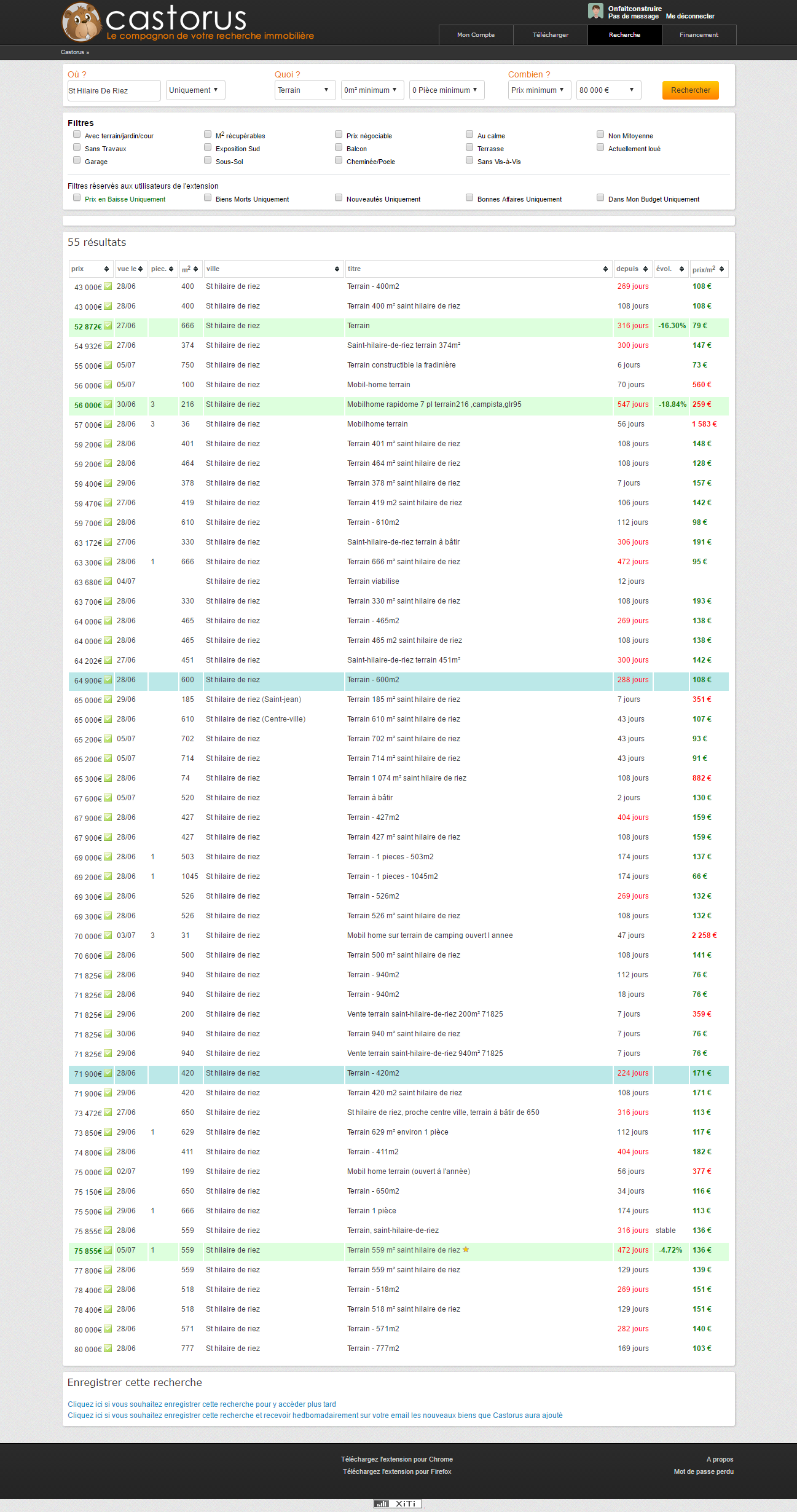This screenshot has width=797, height=1512.
Task: Open listing Terrain constructible la fradinière
Action: (x=401, y=365)
